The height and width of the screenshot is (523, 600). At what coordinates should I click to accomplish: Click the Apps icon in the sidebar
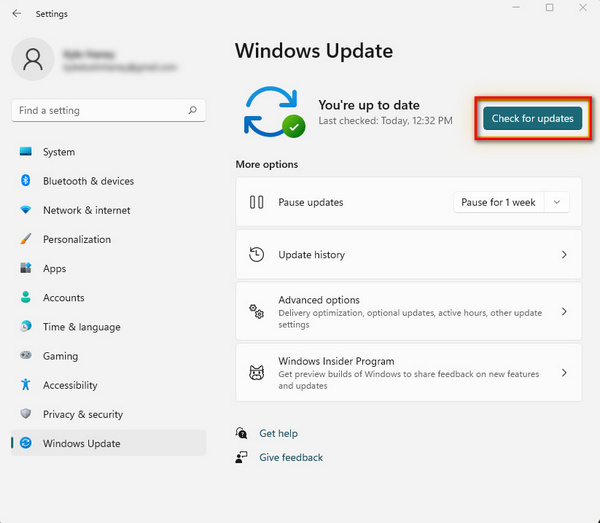(x=26, y=268)
